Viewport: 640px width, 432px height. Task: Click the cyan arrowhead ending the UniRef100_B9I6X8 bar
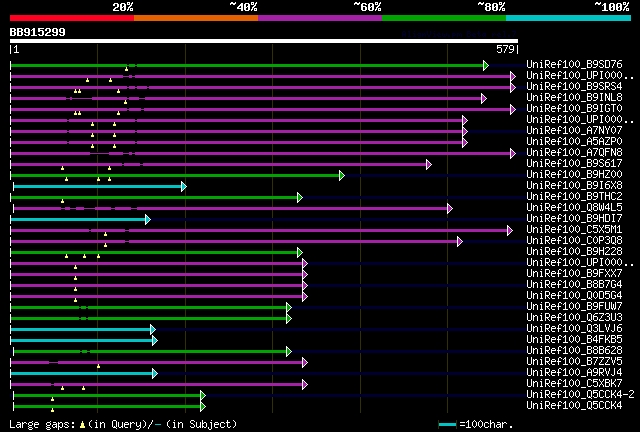(184, 187)
